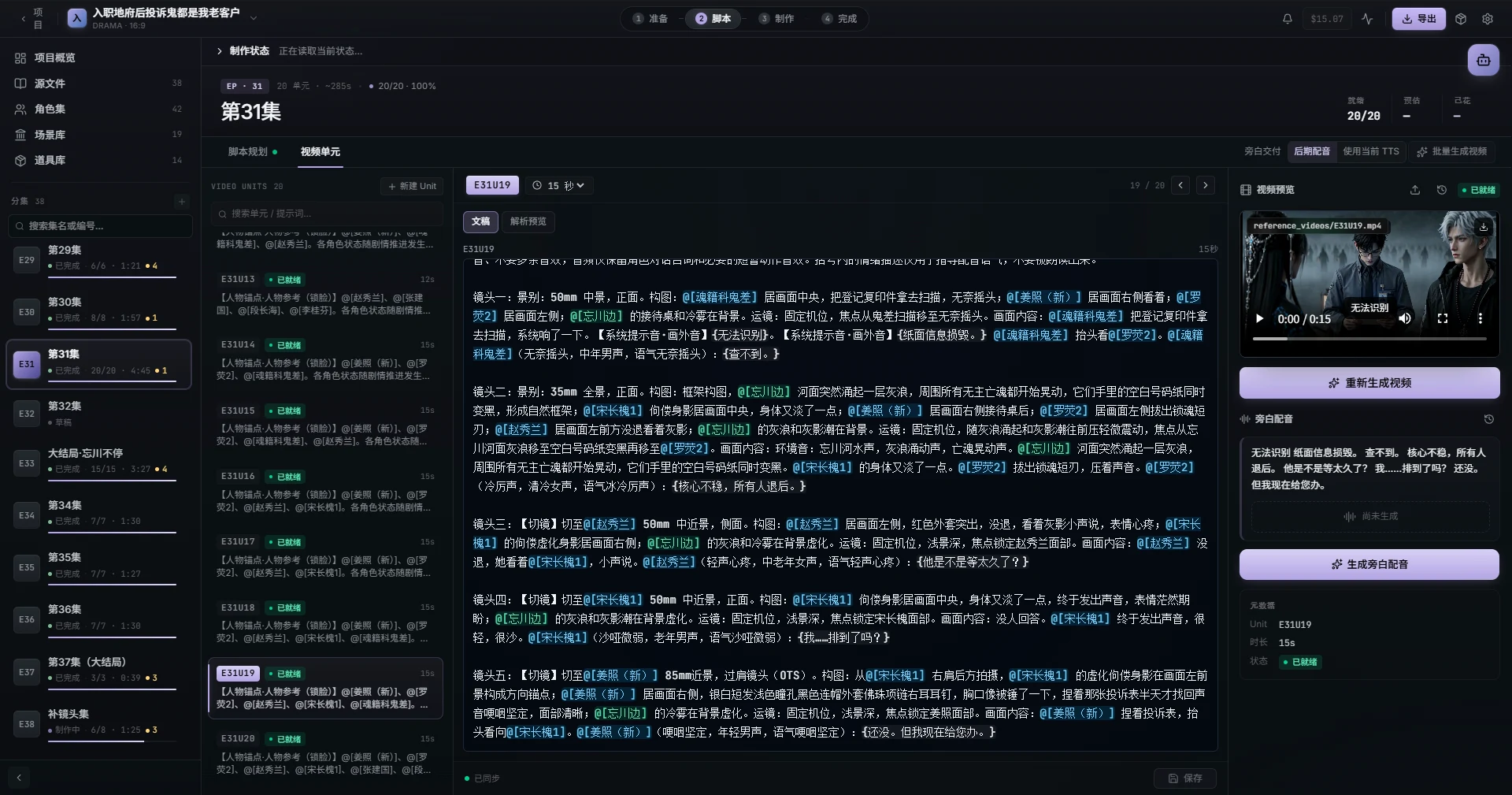Screen dimensions: 1512x795
Task: Open the 场景库 sidebar item
Action: pyautogui.click(x=98, y=135)
